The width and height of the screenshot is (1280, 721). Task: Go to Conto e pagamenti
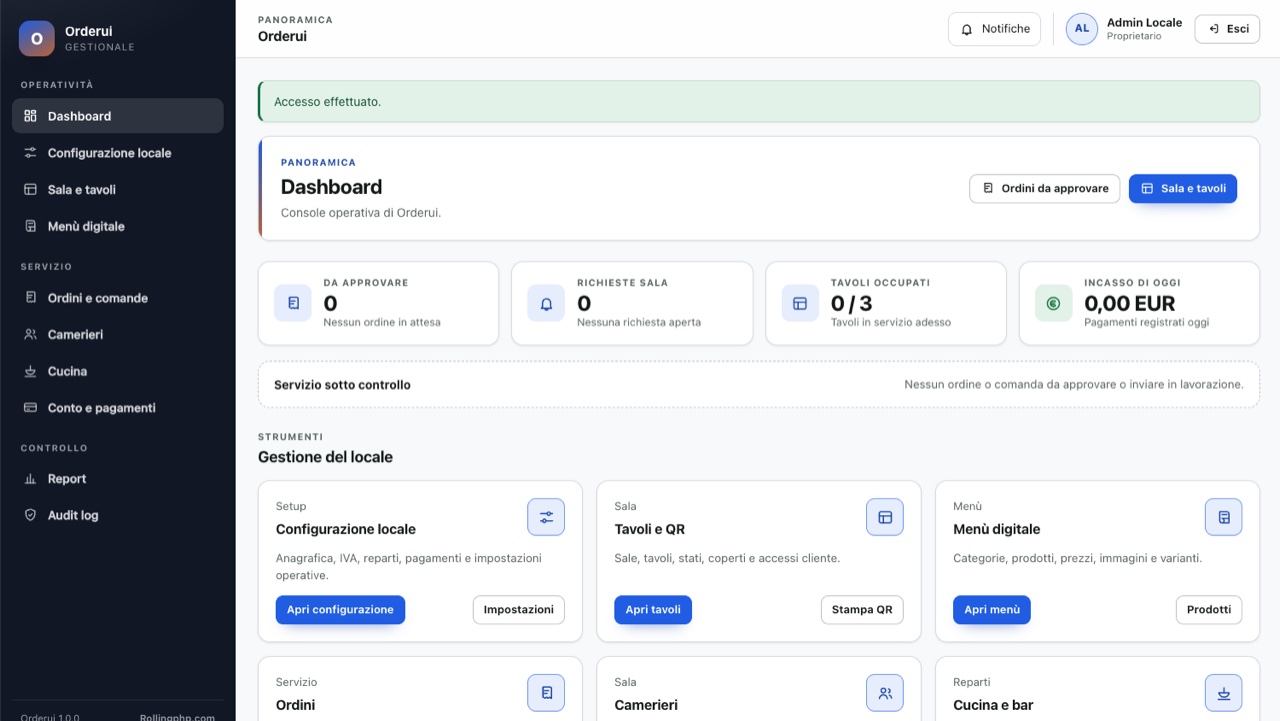[118, 408]
